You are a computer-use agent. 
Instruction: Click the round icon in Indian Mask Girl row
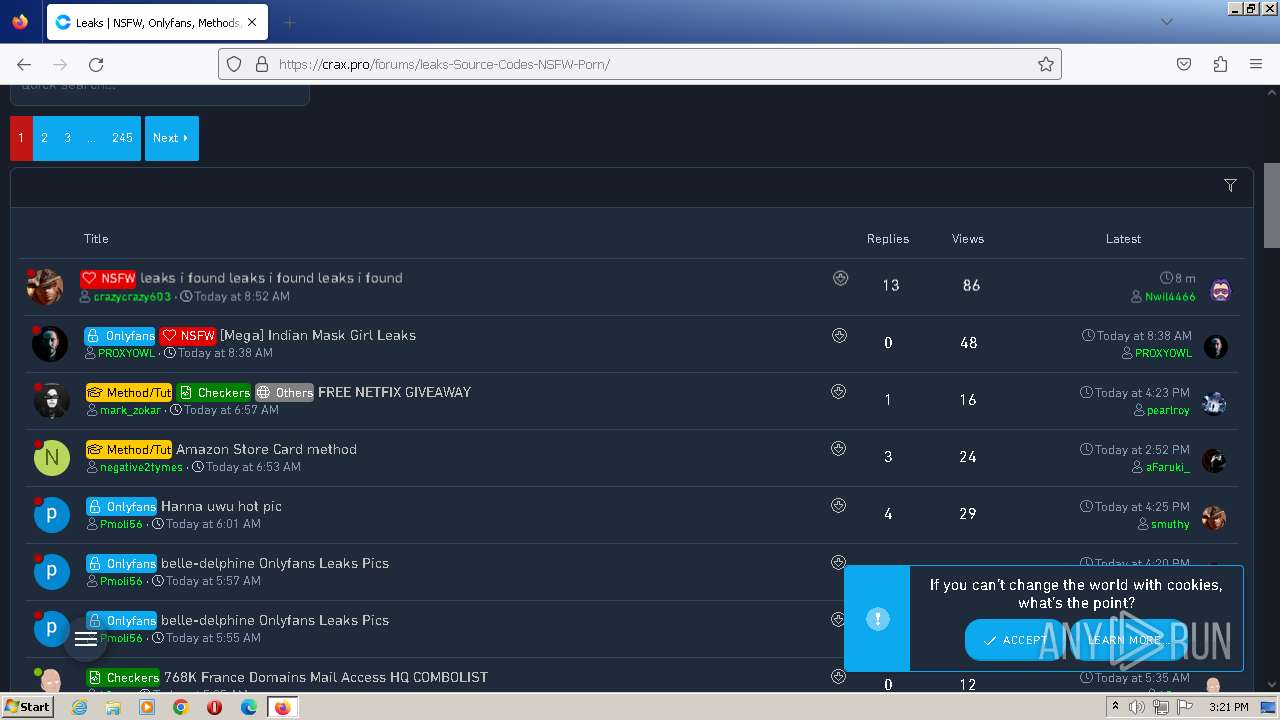pyautogui.click(x=839, y=335)
